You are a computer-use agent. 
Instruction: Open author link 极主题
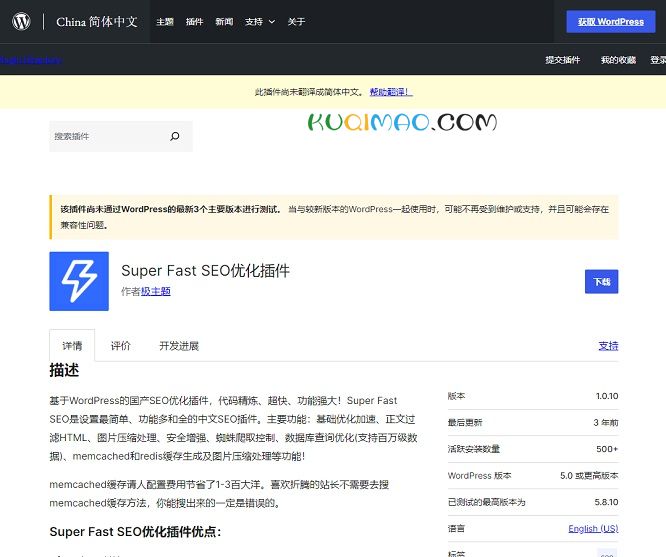tap(155, 291)
